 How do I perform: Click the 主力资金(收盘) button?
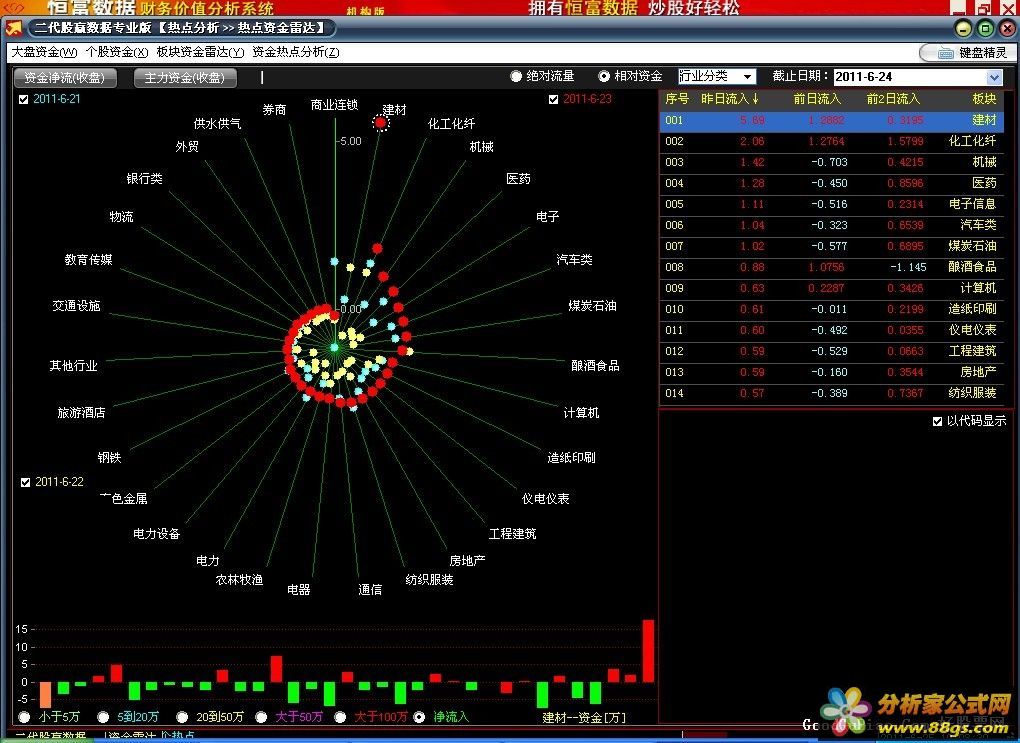pos(185,78)
